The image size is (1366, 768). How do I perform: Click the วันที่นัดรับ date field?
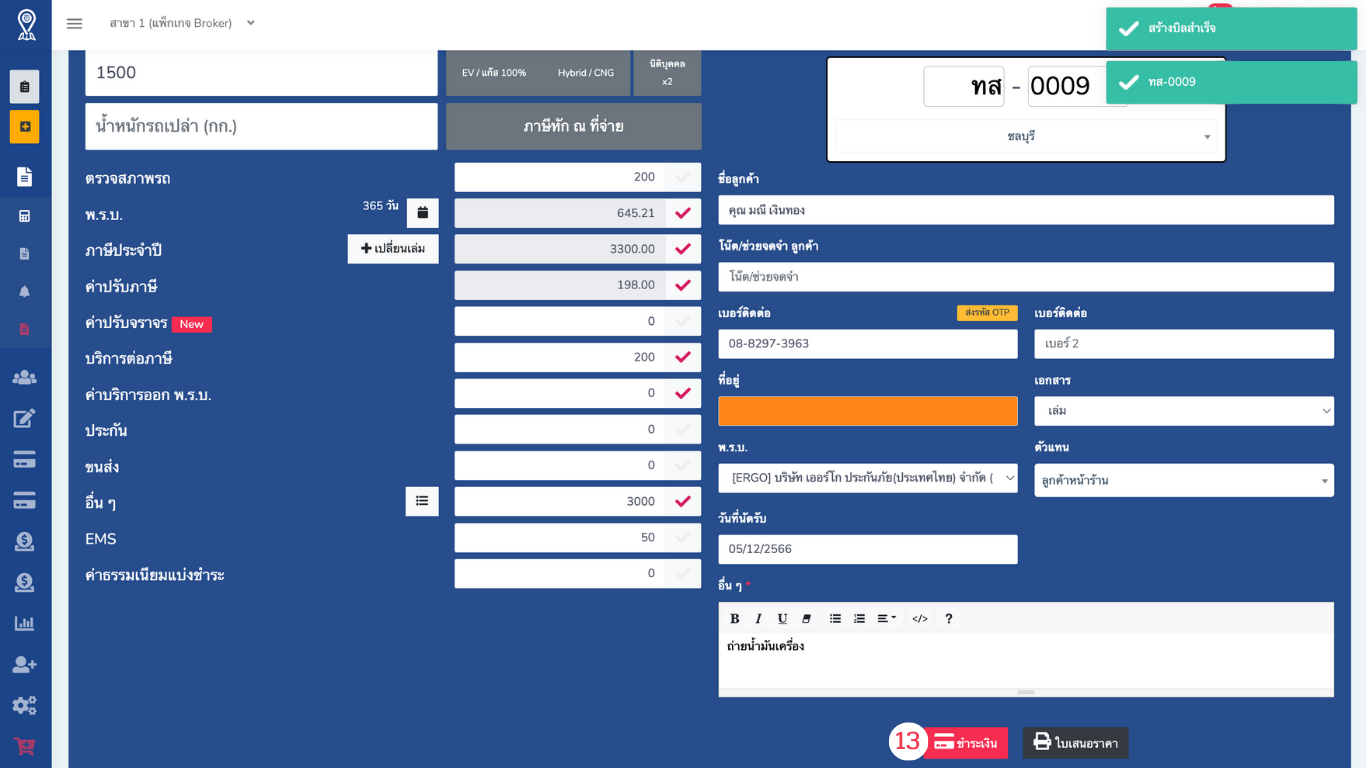(868, 549)
